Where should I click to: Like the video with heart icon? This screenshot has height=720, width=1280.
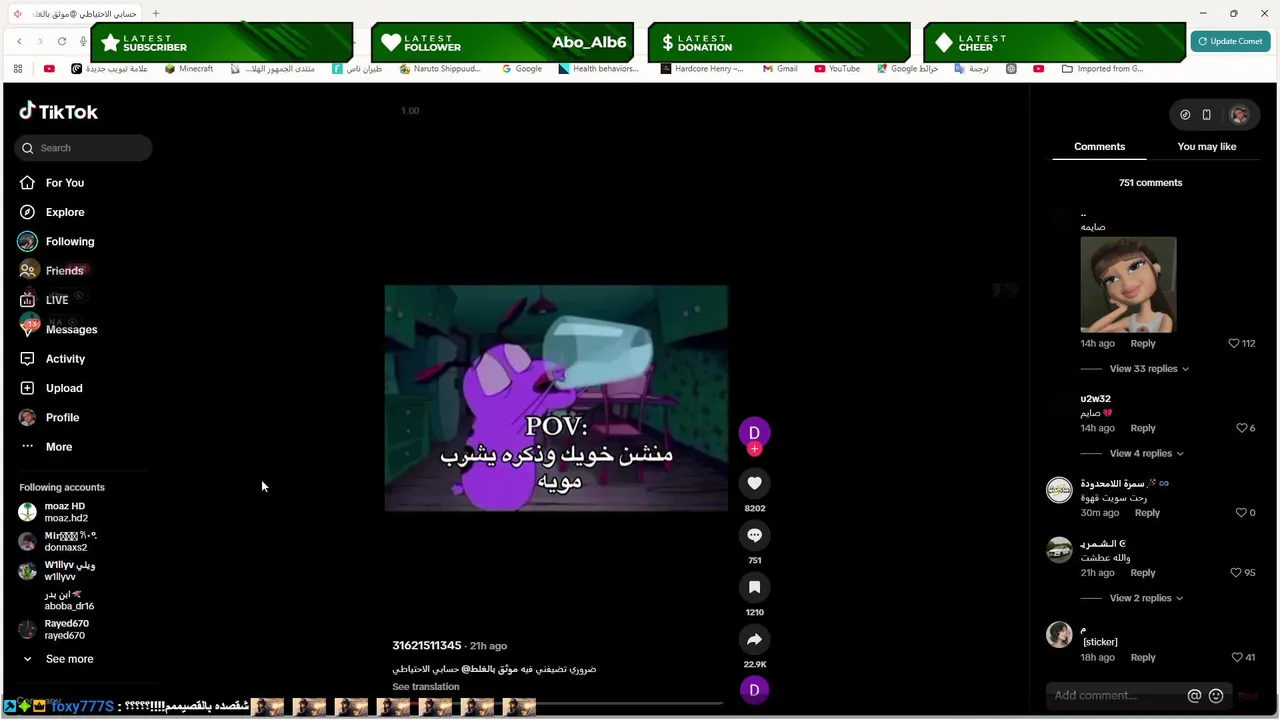[x=754, y=483]
